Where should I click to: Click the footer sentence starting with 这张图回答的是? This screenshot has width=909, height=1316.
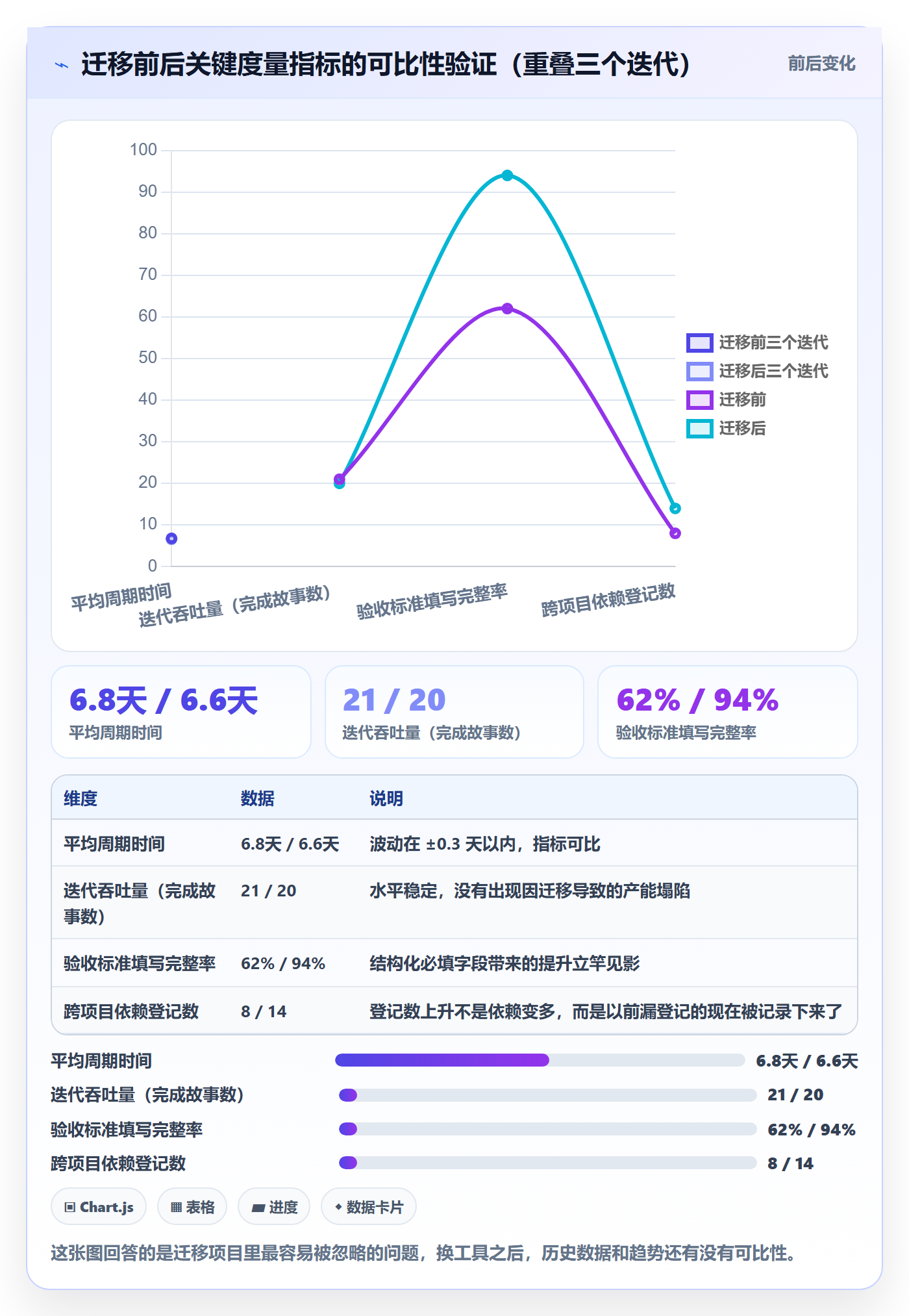(x=424, y=1253)
